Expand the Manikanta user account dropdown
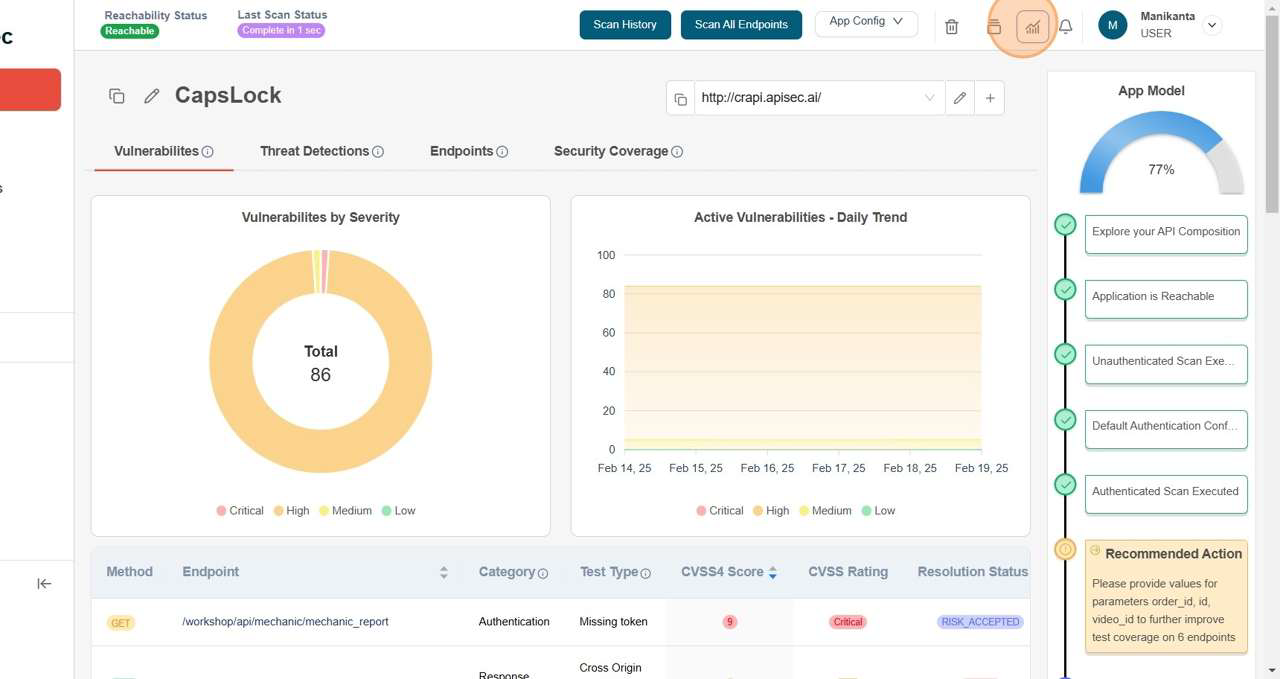The image size is (1280, 679). click(x=1211, y=24)
